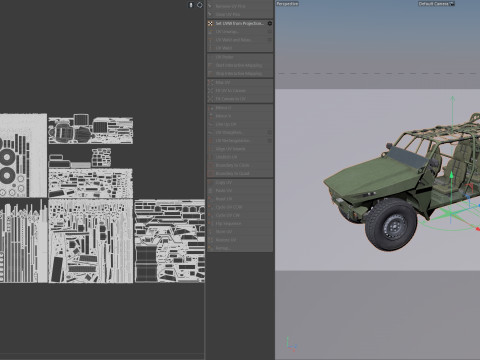Open options gear beside UV Straighten
480x360 pixels.
click(x=270, y=132)
